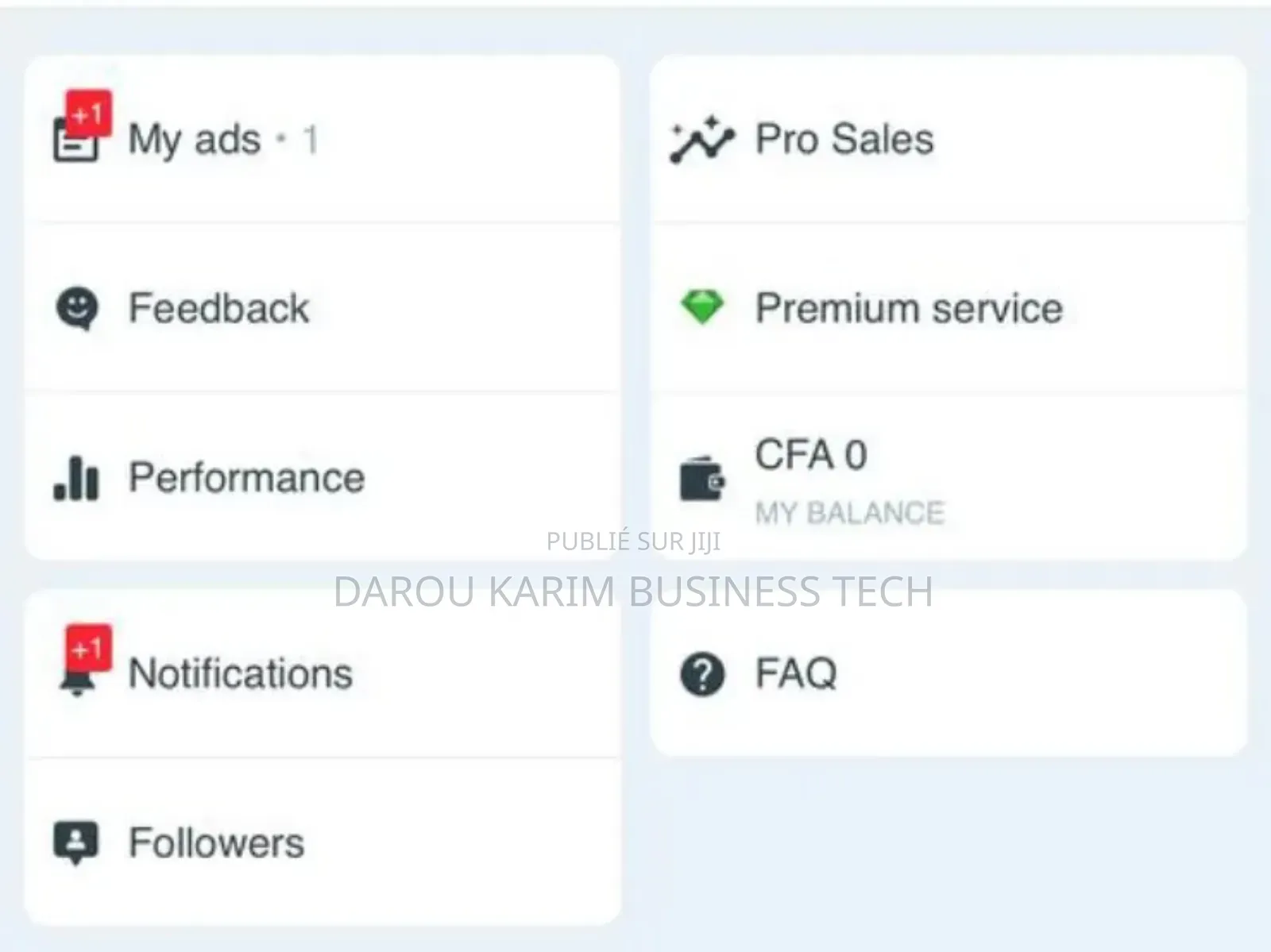Image resolution: width=1271 pixels, height=952 pixels.
Task: Open the FAQ text label
Action: pos(796,674)
